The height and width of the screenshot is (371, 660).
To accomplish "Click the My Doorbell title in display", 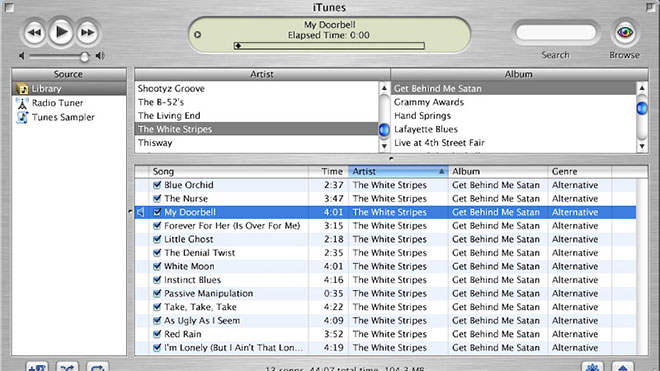I will coord(330,25).
